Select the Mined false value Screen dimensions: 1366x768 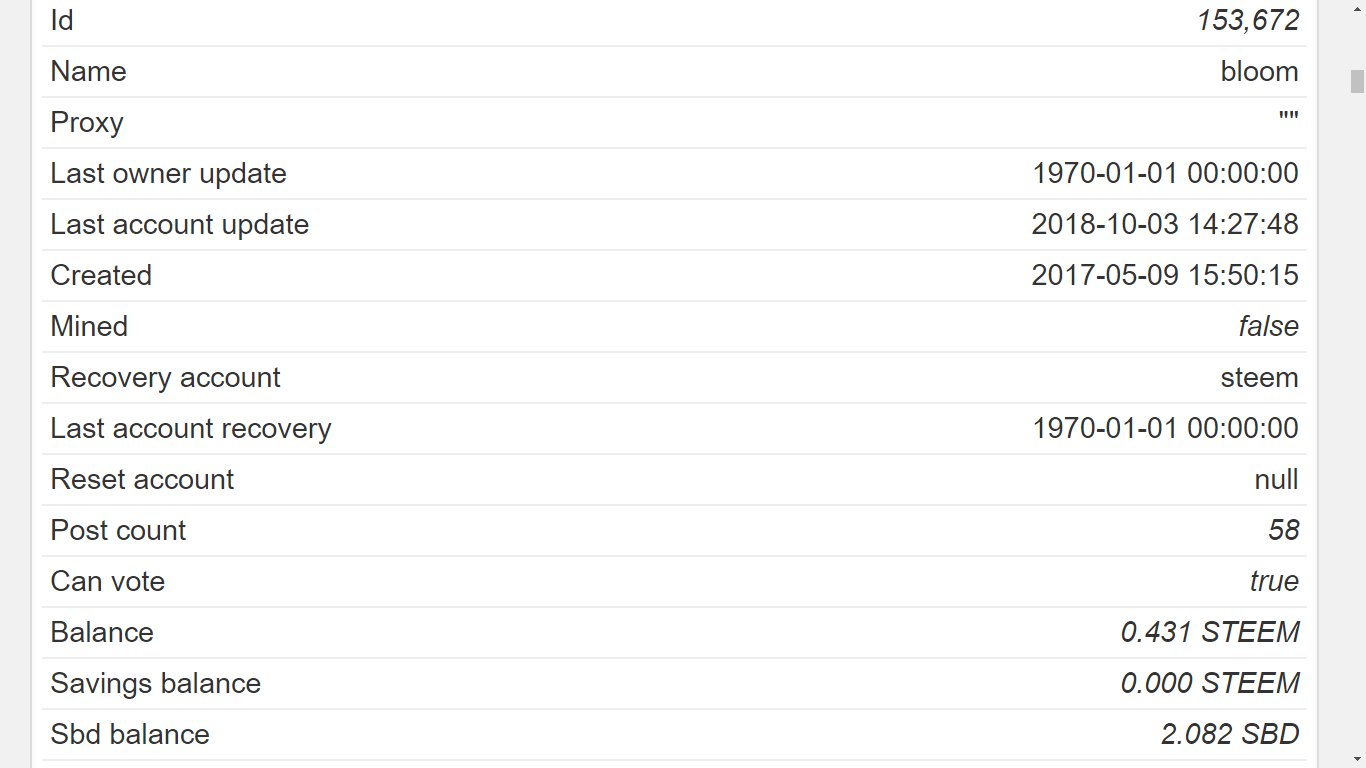tap(1268, 326)
